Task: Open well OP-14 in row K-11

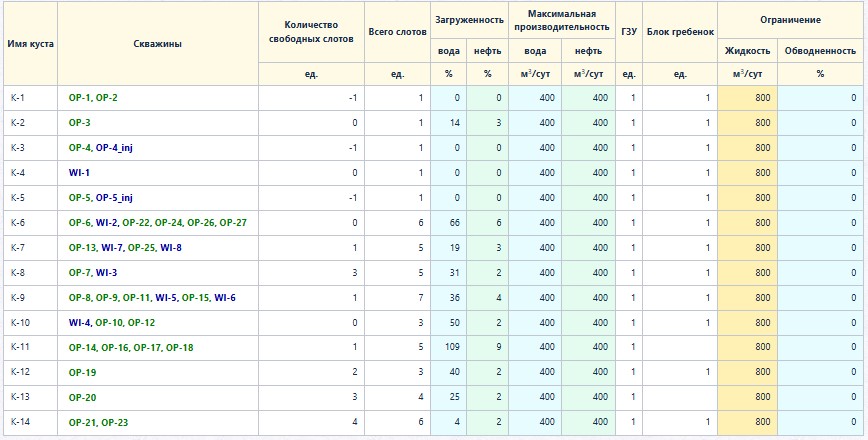Action: click(x=82, y=348)
